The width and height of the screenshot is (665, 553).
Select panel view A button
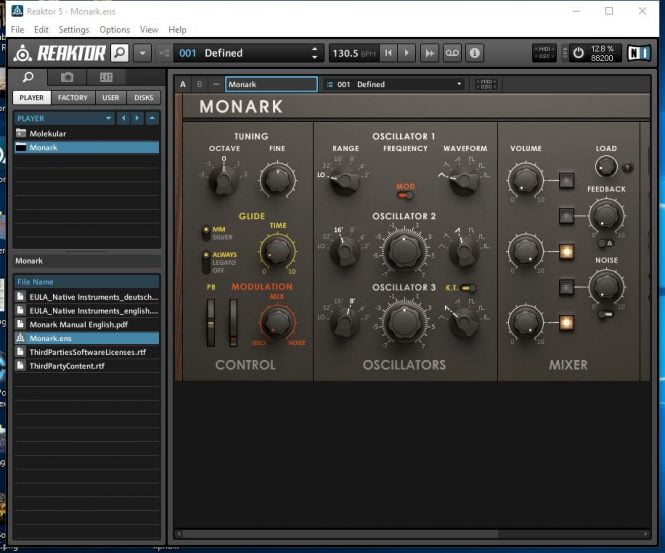(183, 84)
